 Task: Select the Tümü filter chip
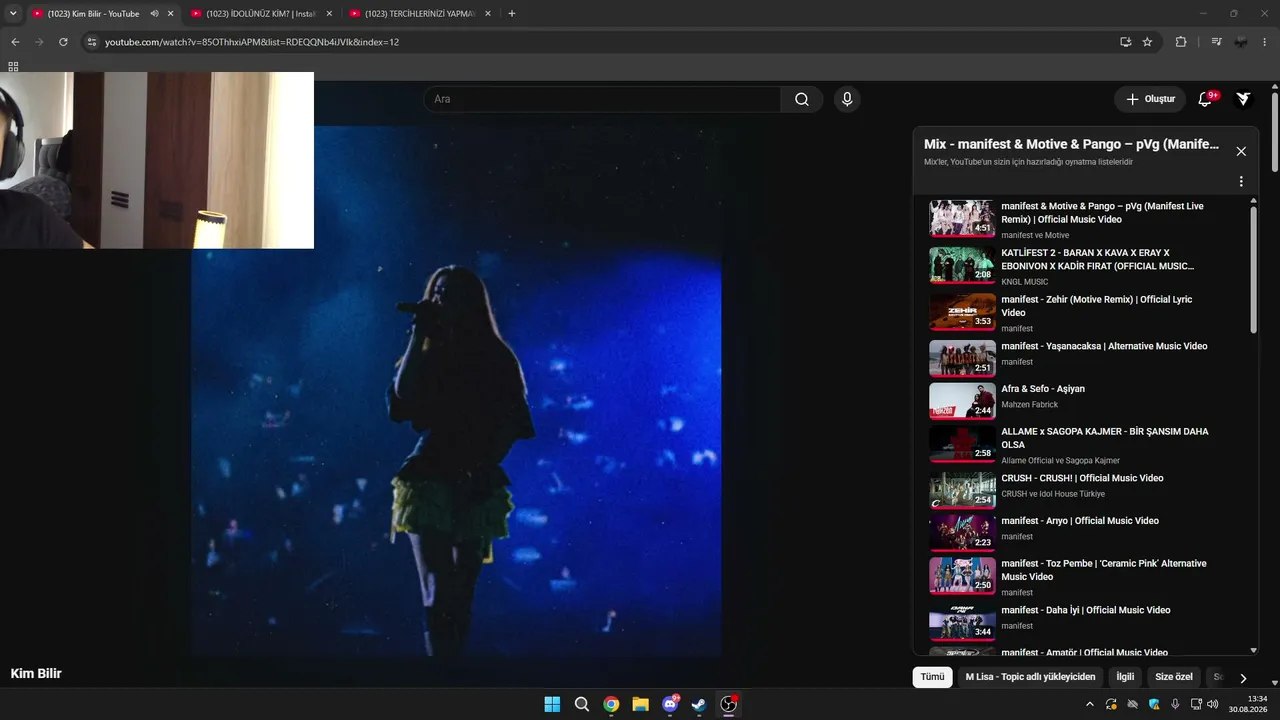932,677
